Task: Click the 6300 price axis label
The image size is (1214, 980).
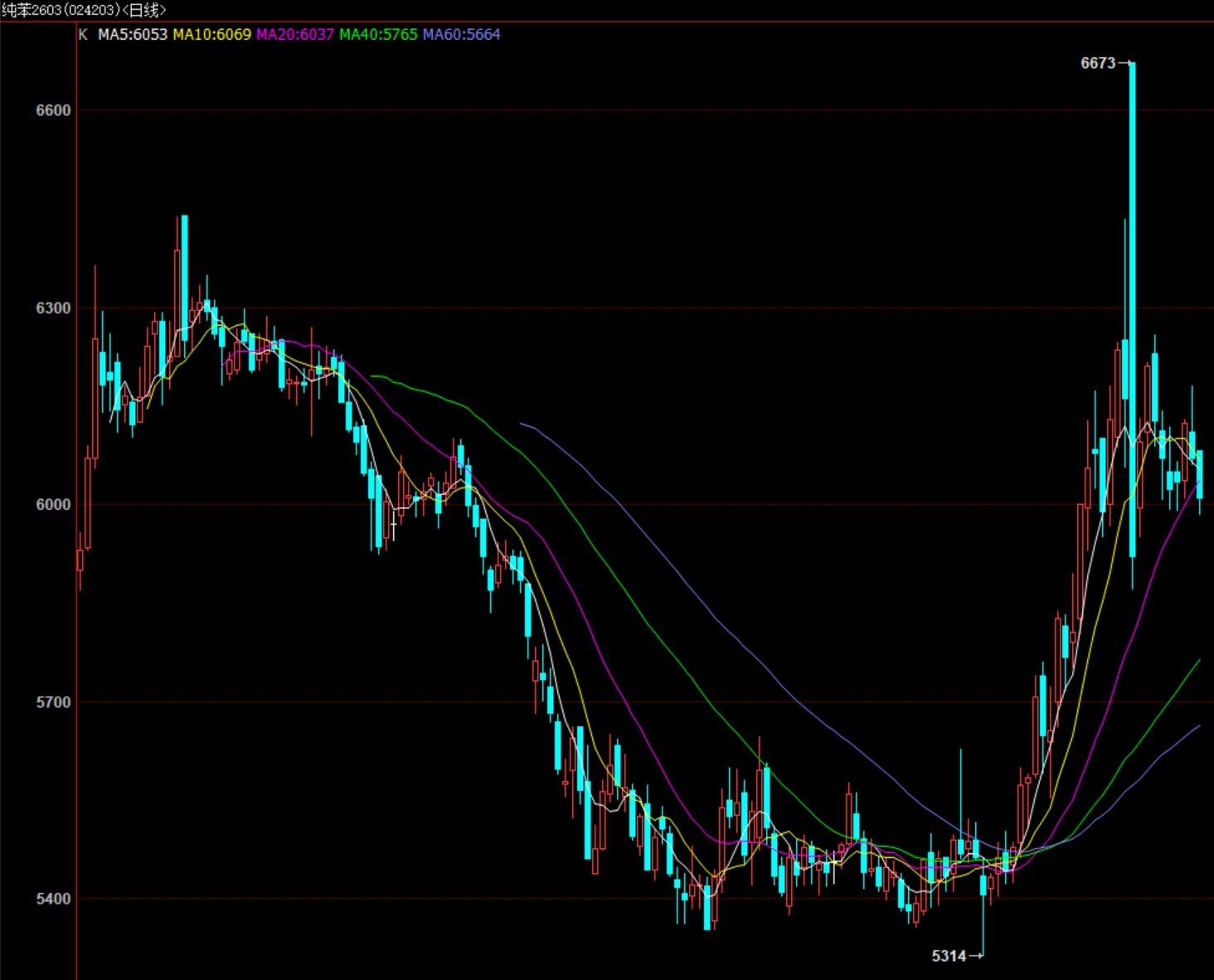Action: [54, 308]
